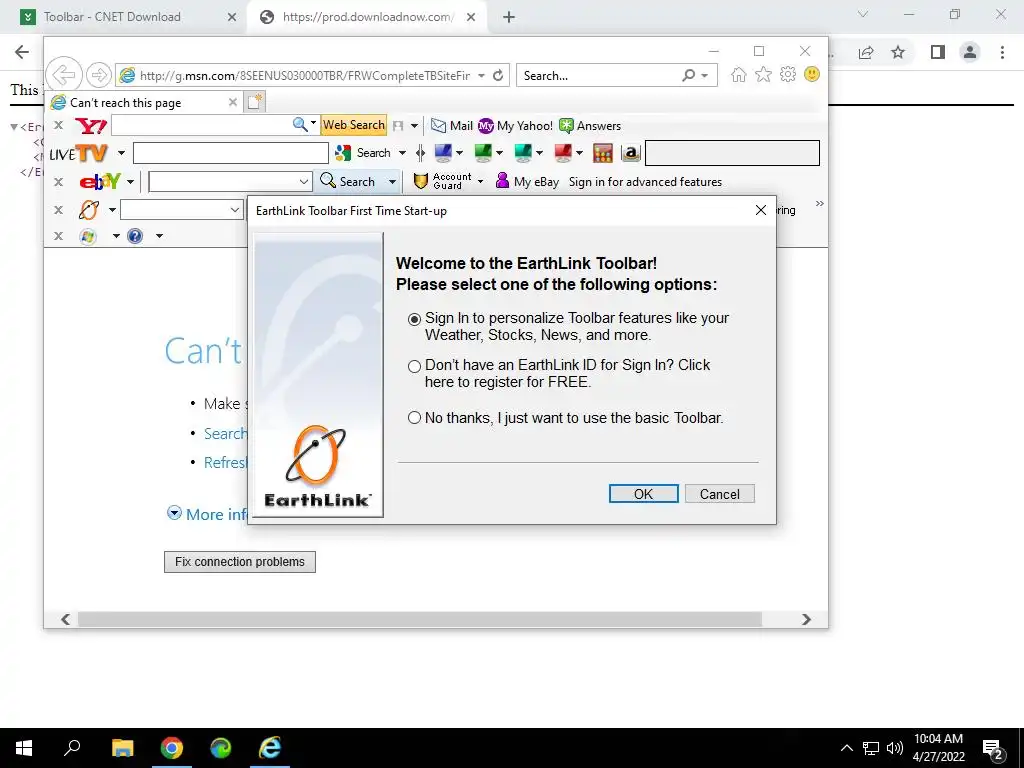
Task: Click the Yahoo toolbar magnifier search icon
Action: (299, 124)
